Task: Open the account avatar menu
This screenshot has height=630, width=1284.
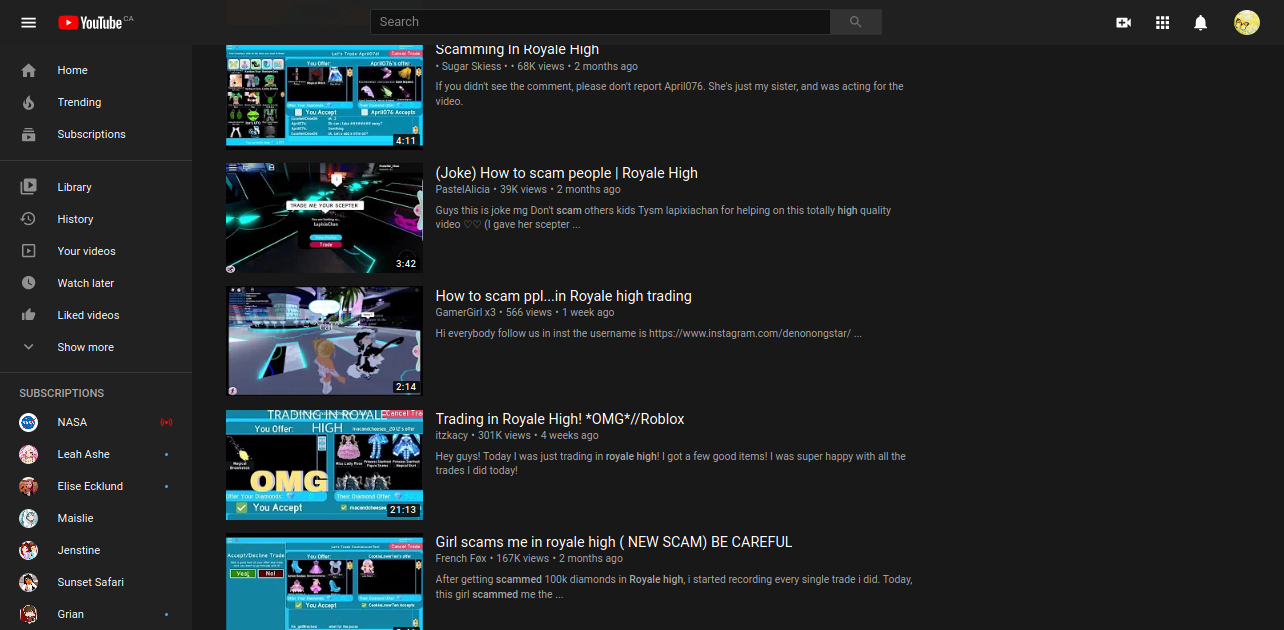Action: [x=1246, y=22]
